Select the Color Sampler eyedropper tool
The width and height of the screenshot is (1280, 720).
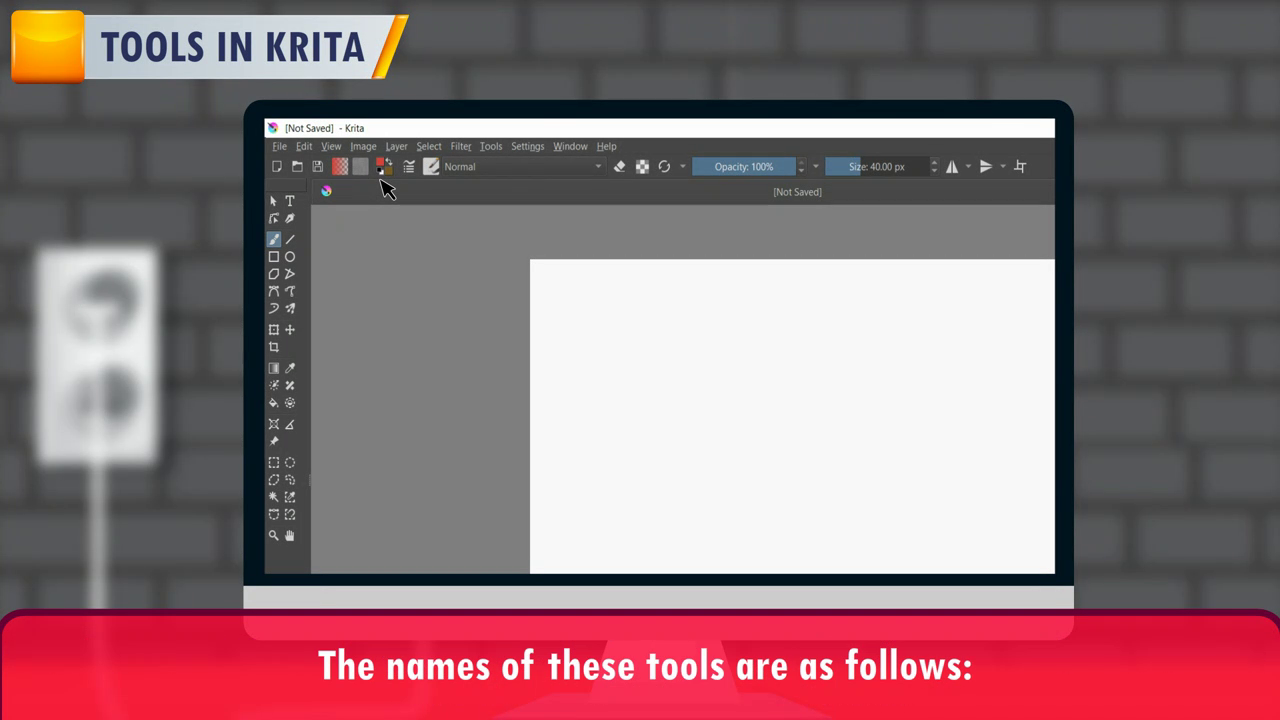click(x=290, y=368)
